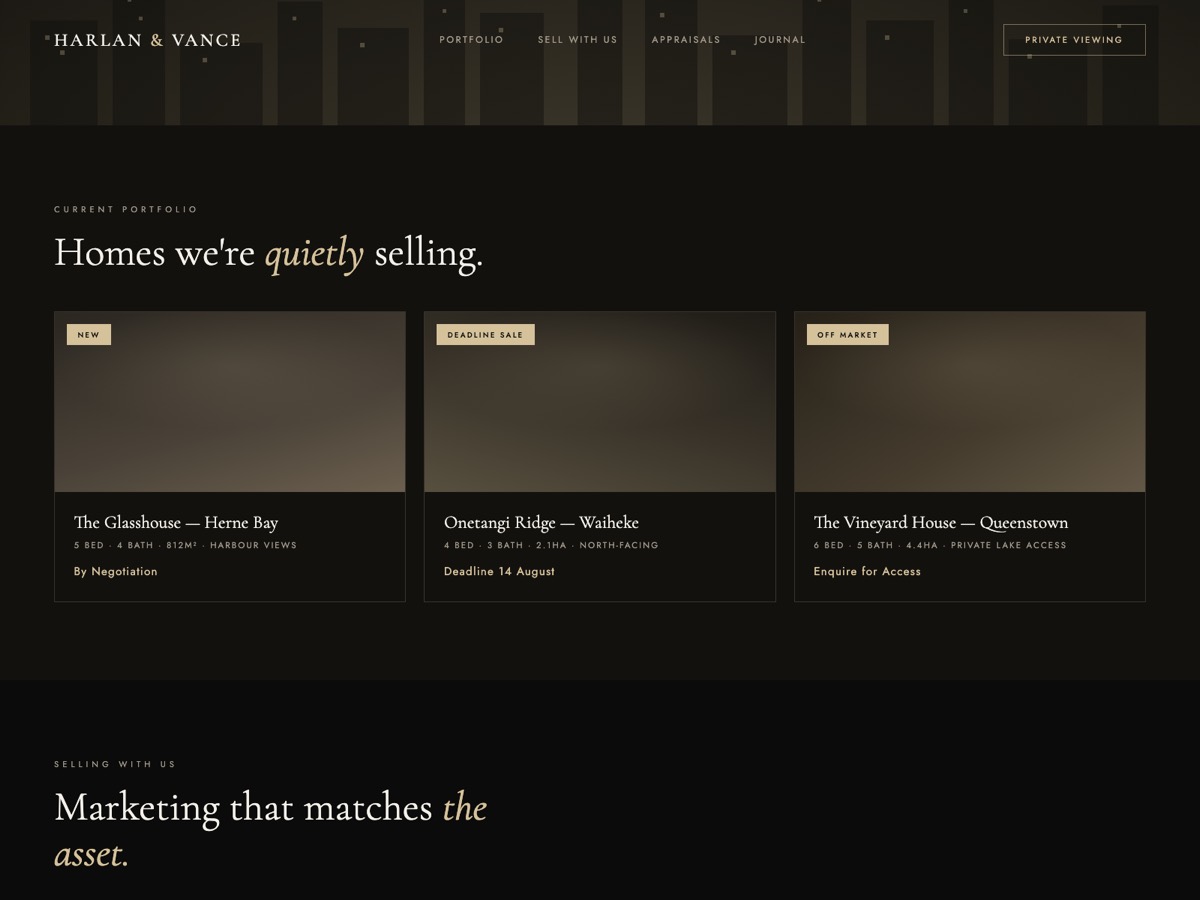The image size is (1200, 900).
Task: Click the Off Market badge
Action: (x=847, y=335)
